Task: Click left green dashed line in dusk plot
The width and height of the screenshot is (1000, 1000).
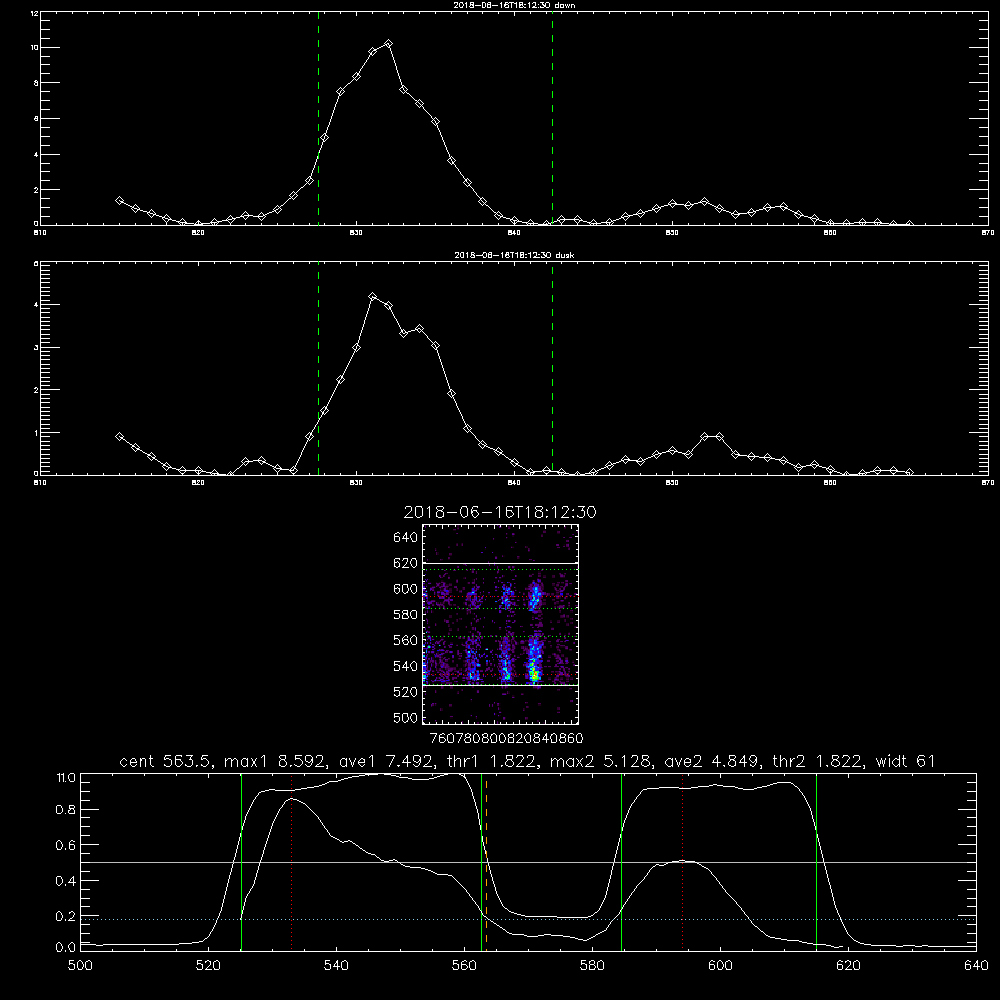Action: click(x=318, y=368)
